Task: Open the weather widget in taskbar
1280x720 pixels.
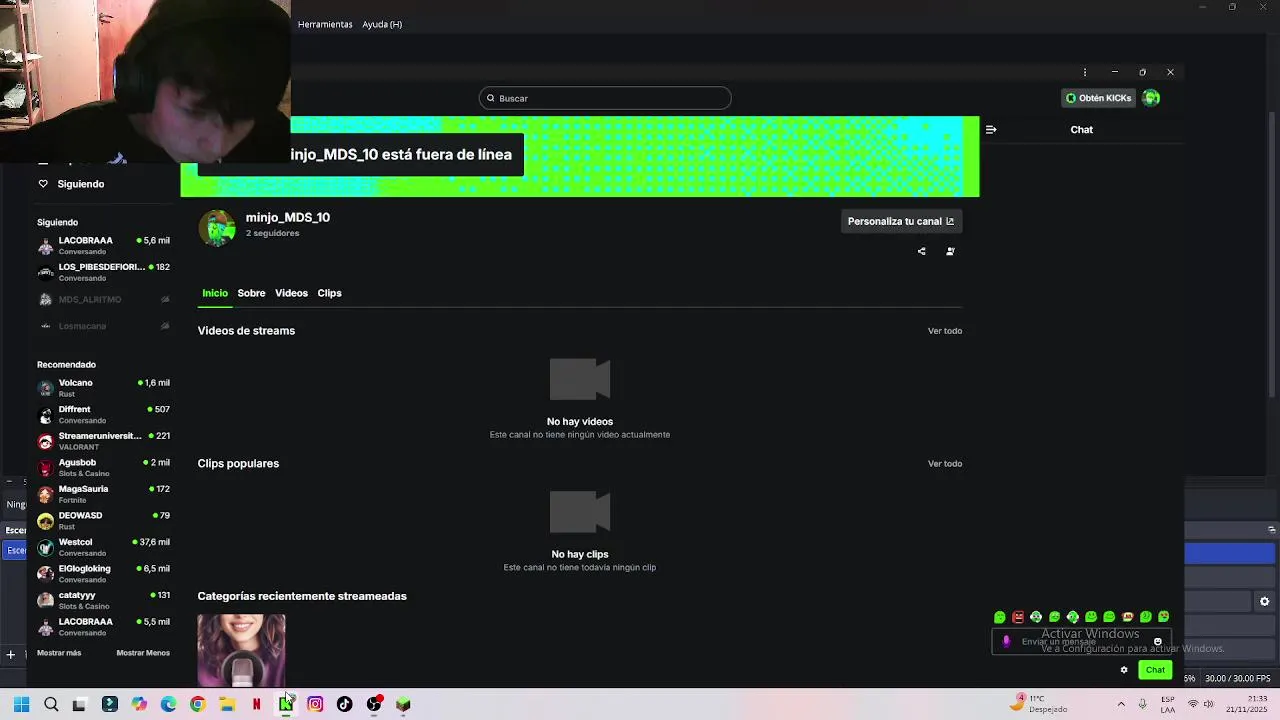Action: coord(1040,703)
